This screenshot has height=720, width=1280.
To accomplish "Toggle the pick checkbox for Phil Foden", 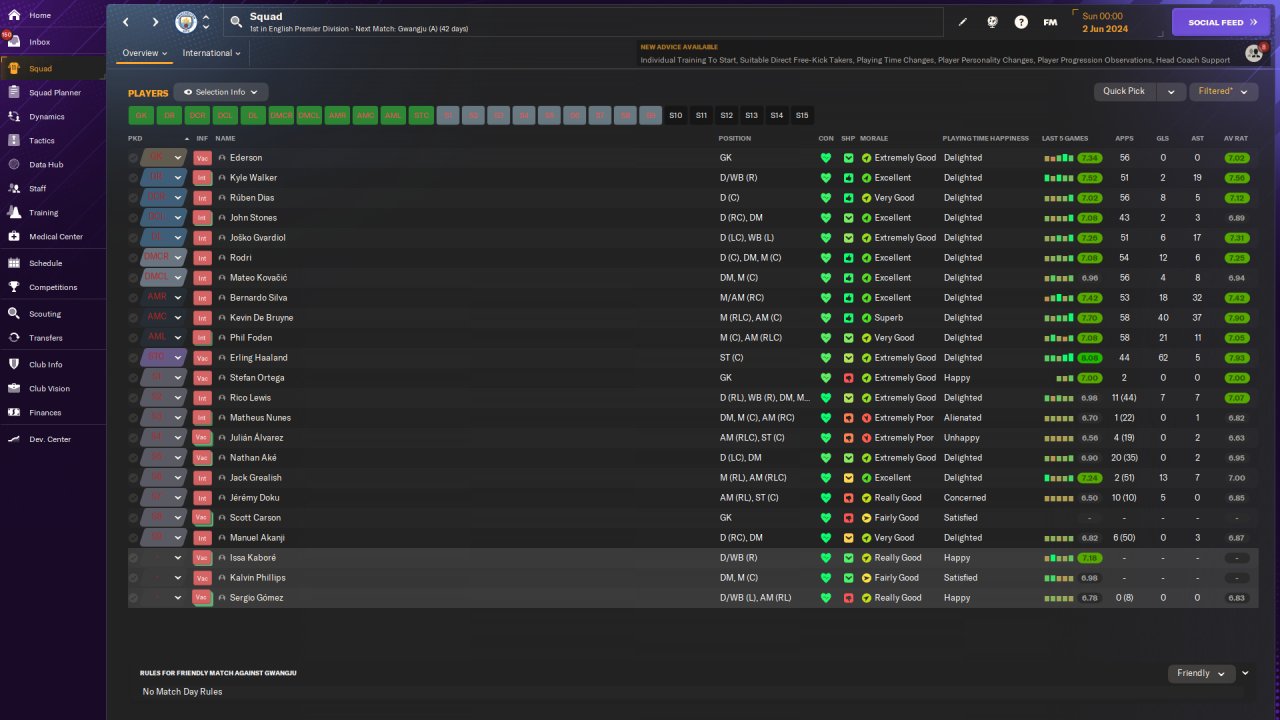I will [133, 338].
